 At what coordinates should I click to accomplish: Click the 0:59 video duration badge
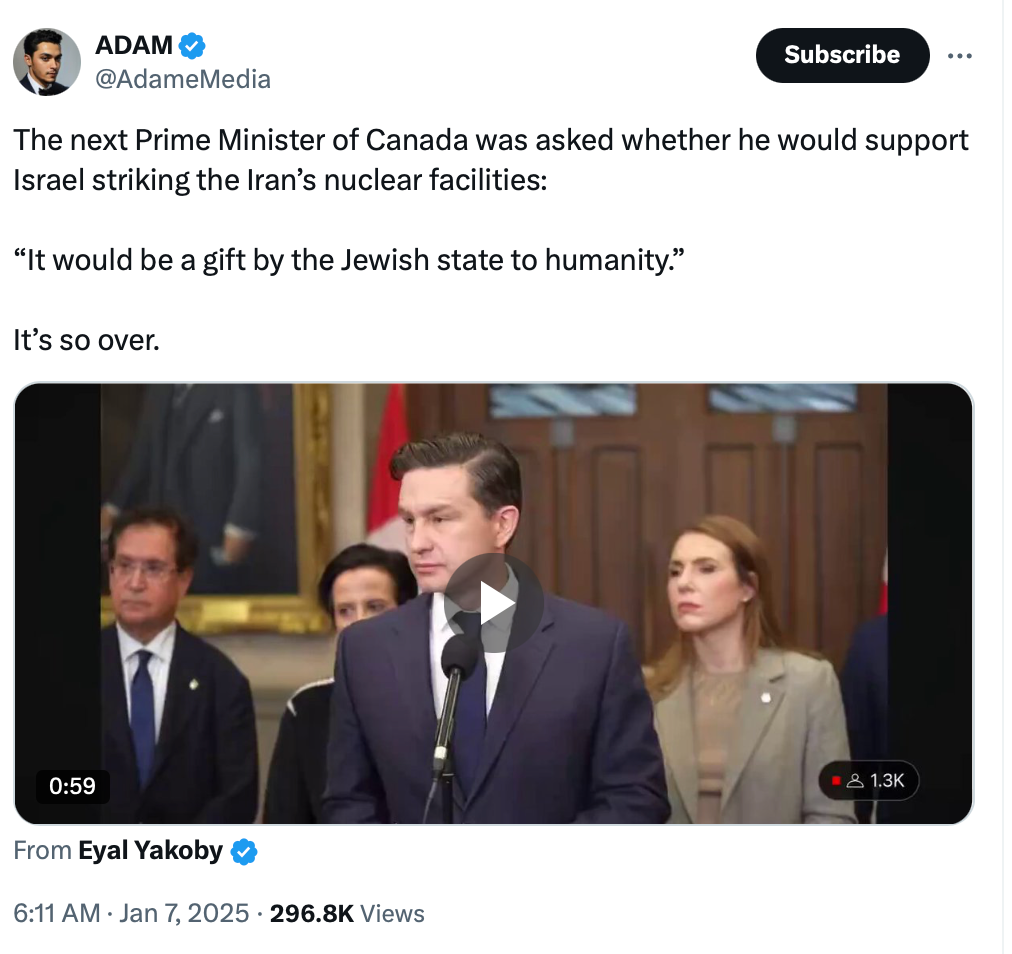[x=73, y=786]
